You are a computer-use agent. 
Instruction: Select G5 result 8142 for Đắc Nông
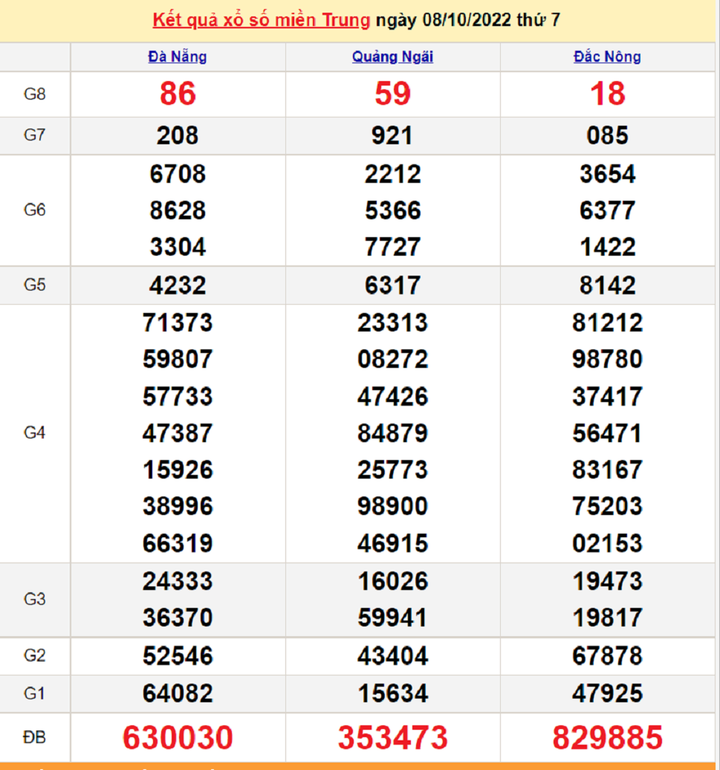607,285
